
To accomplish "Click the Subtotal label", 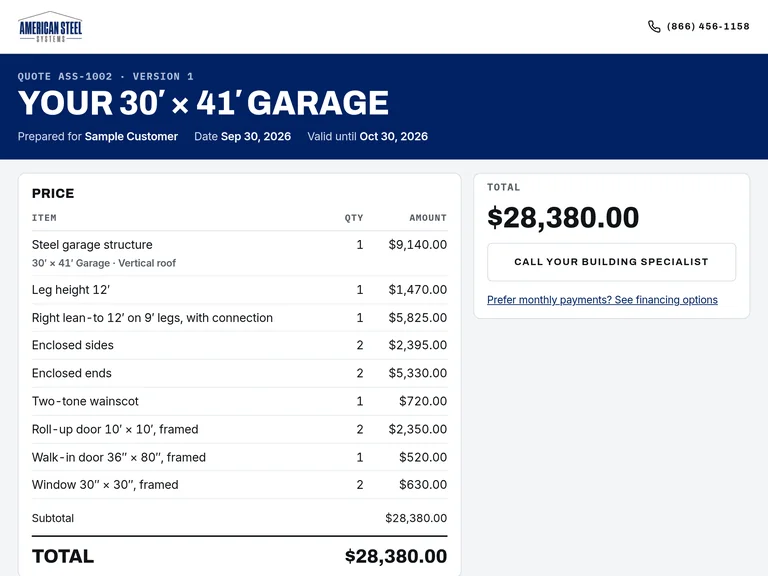I will [53, 518].
